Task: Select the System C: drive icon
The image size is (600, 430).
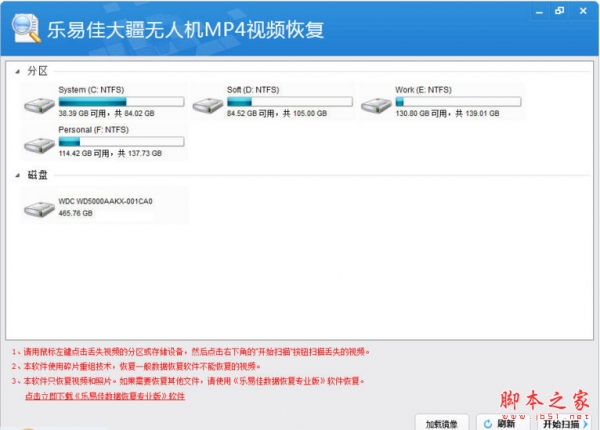Action: coord(39,105)
